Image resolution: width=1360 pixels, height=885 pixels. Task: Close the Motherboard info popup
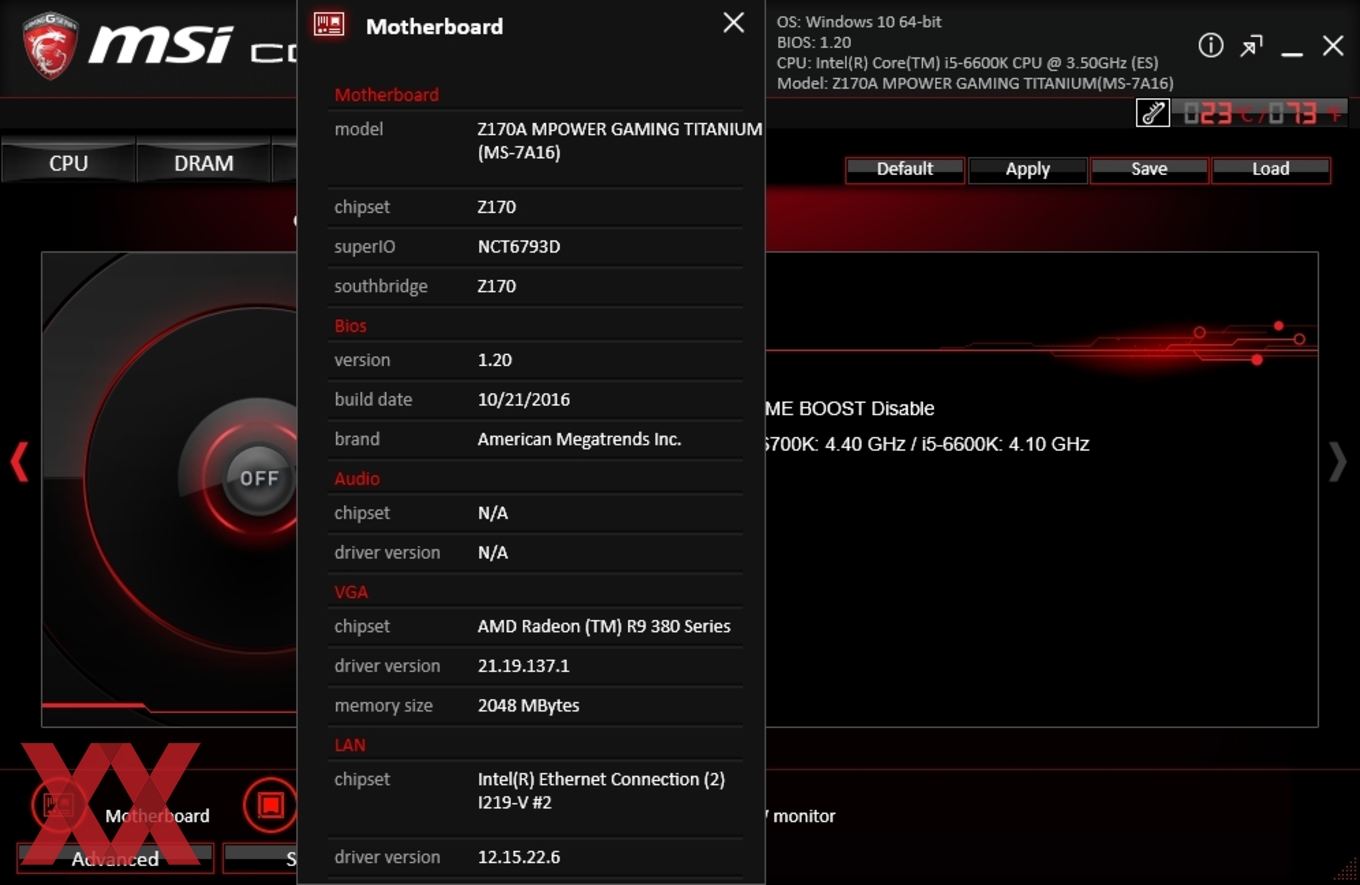(733, 23)
